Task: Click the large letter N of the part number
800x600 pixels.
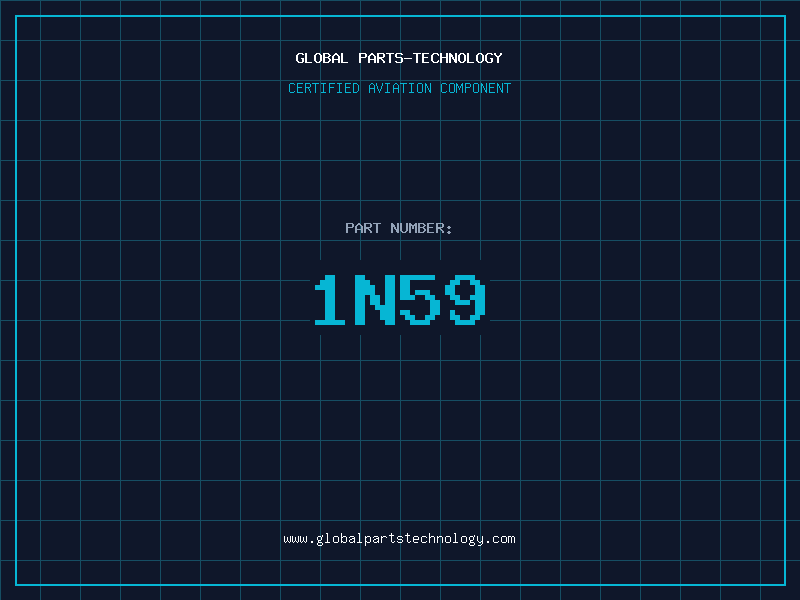Action: point(375,299)
